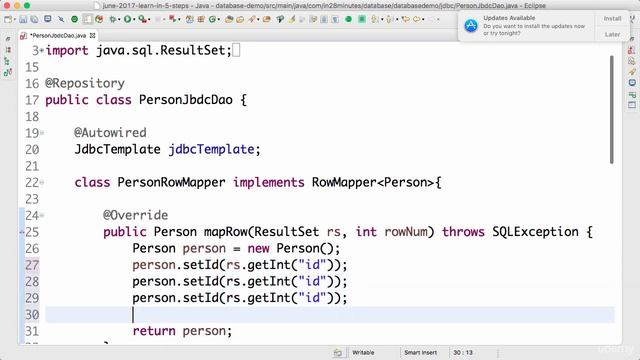
Task: Click the 'Updates Available' notification title
Action: (x=509, y=18)
